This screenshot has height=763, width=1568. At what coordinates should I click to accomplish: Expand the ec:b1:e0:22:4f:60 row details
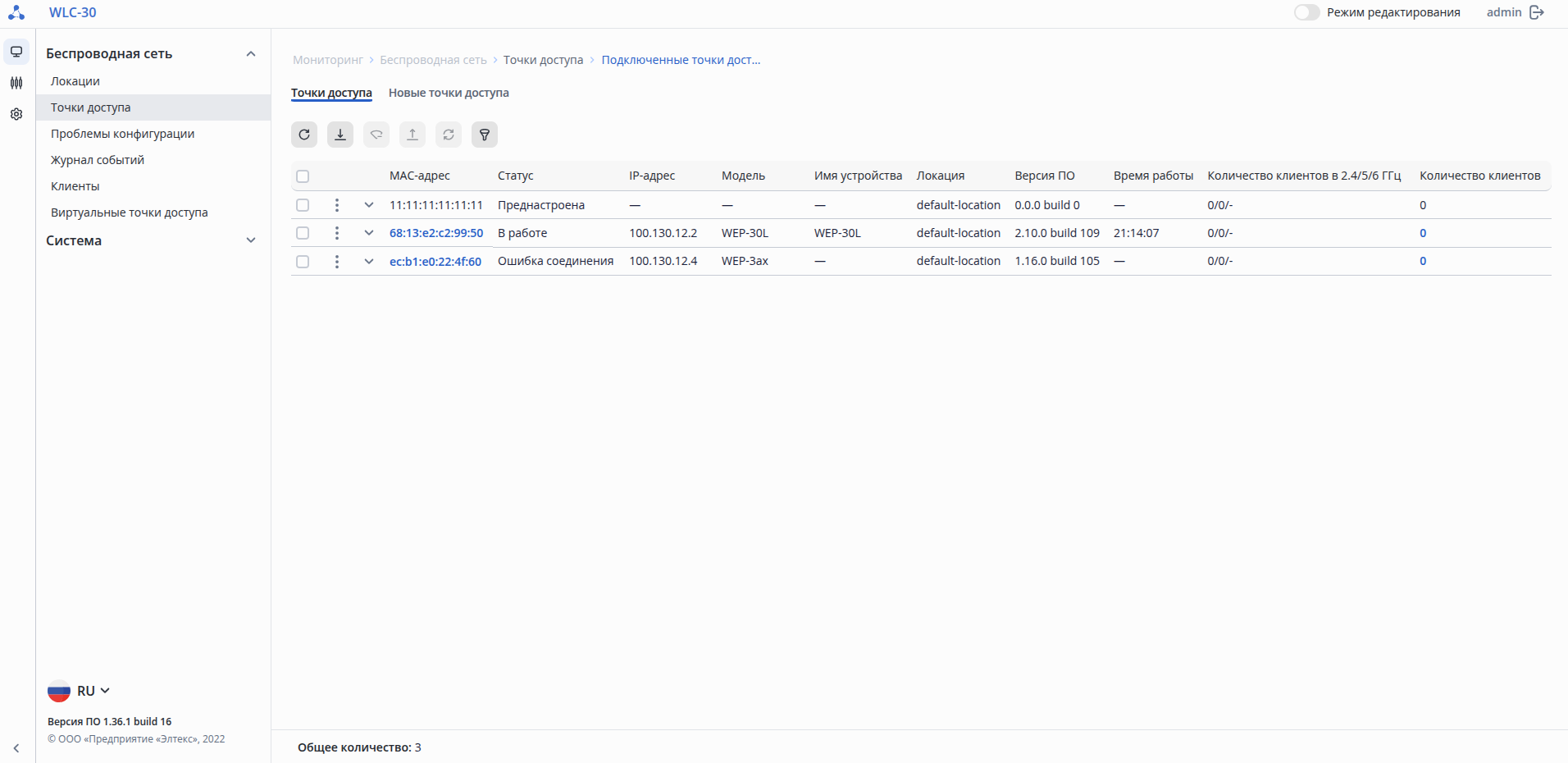[369, 261]
